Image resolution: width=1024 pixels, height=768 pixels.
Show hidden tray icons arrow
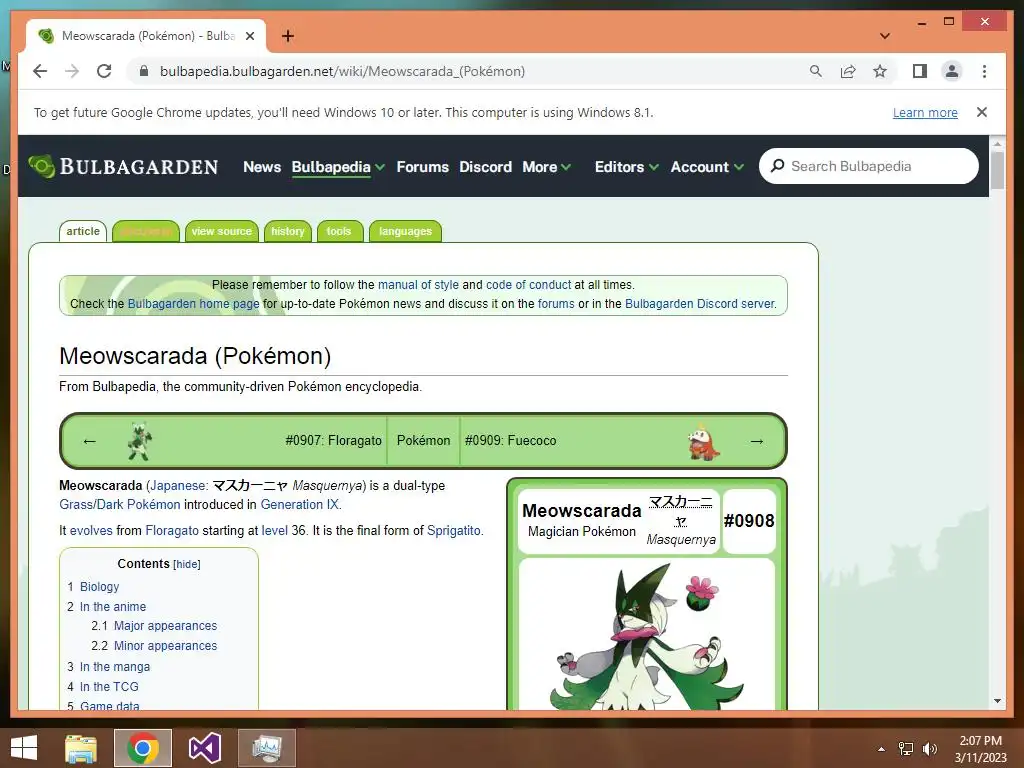point(882,749)
